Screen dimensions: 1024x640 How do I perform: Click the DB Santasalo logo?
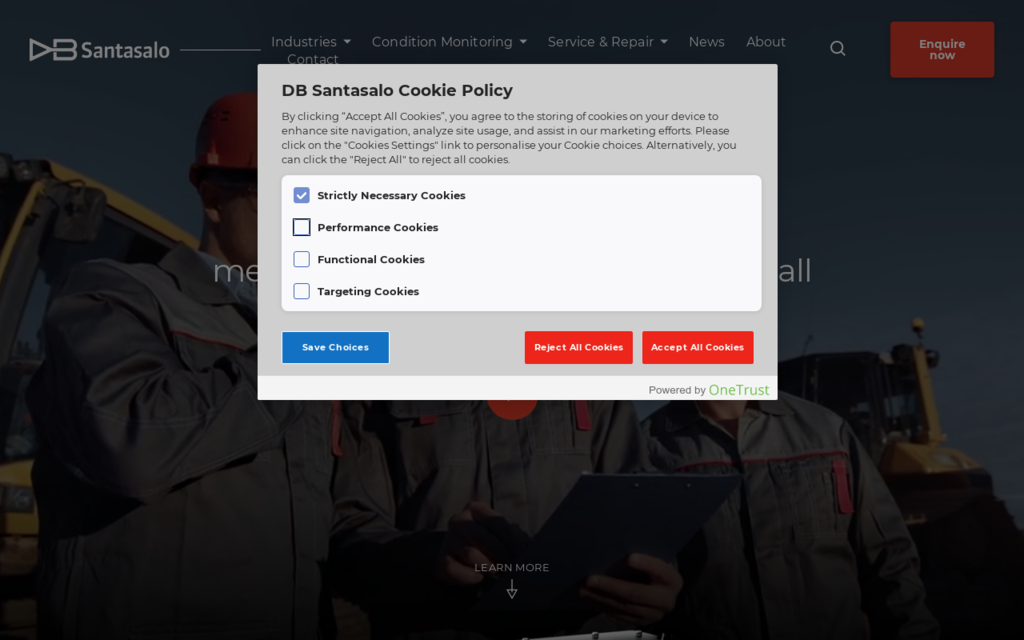(99, 50)
